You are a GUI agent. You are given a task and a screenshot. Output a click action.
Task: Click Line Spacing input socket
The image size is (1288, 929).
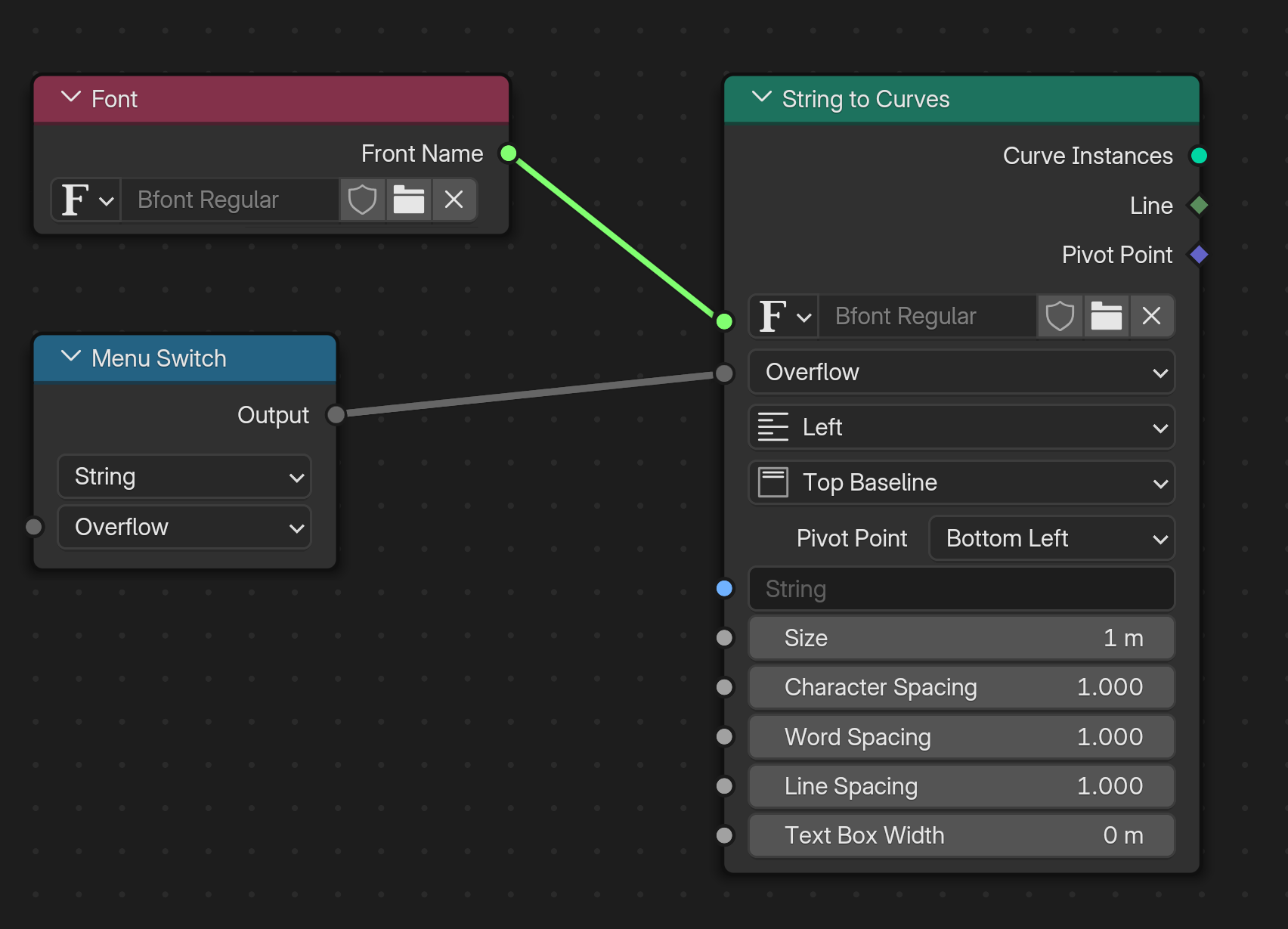pyautogui.click(x=724, y=786)
